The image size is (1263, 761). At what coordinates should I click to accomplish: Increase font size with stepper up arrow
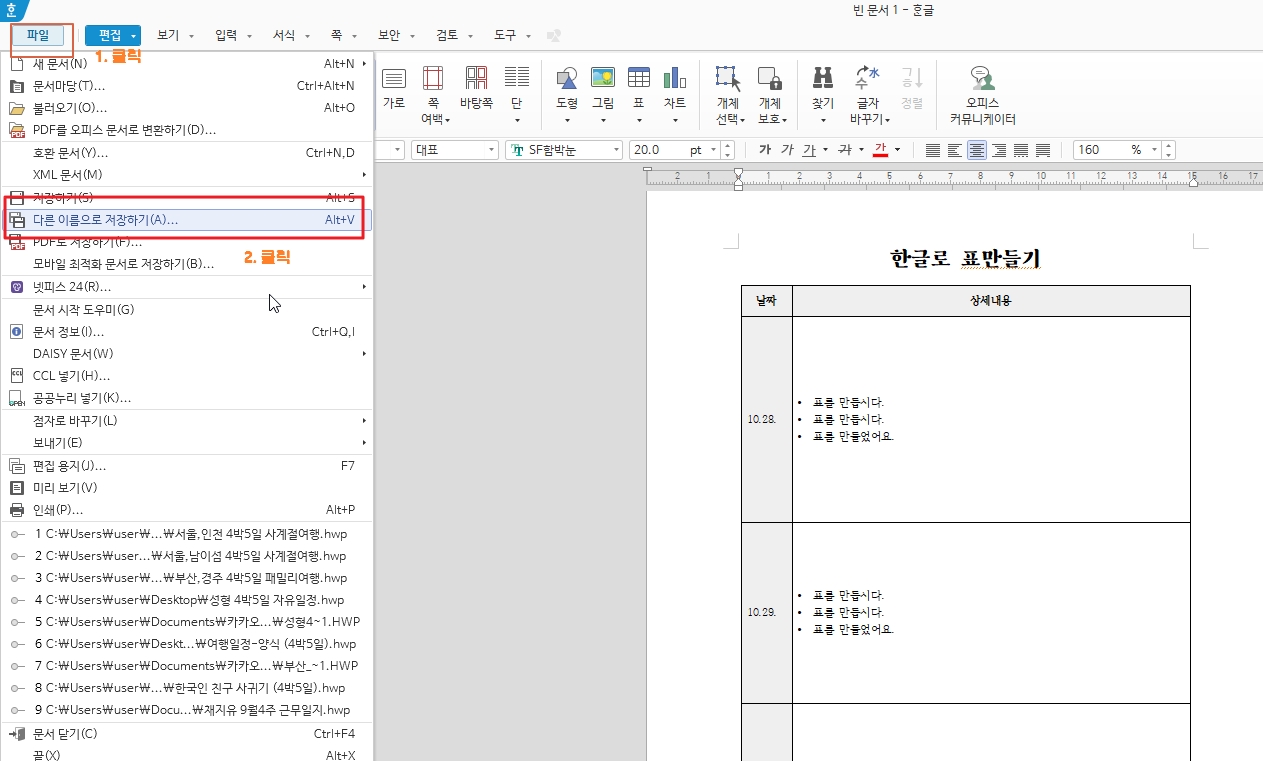point(728,146)
